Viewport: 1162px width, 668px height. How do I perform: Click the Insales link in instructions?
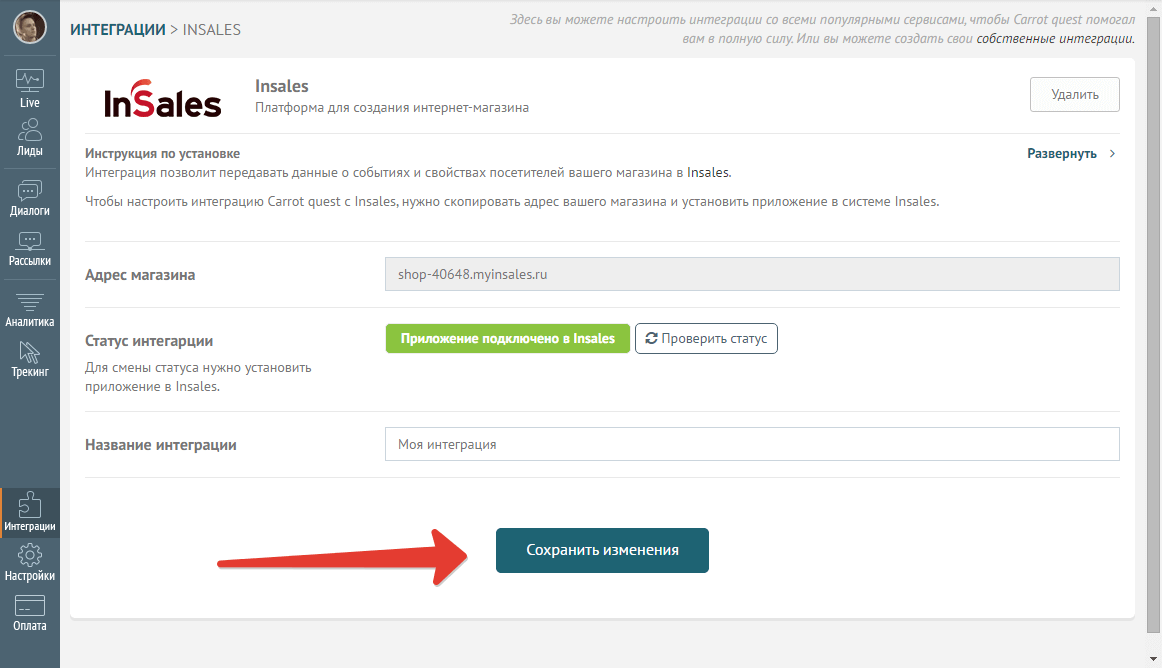tap(708, 173)
